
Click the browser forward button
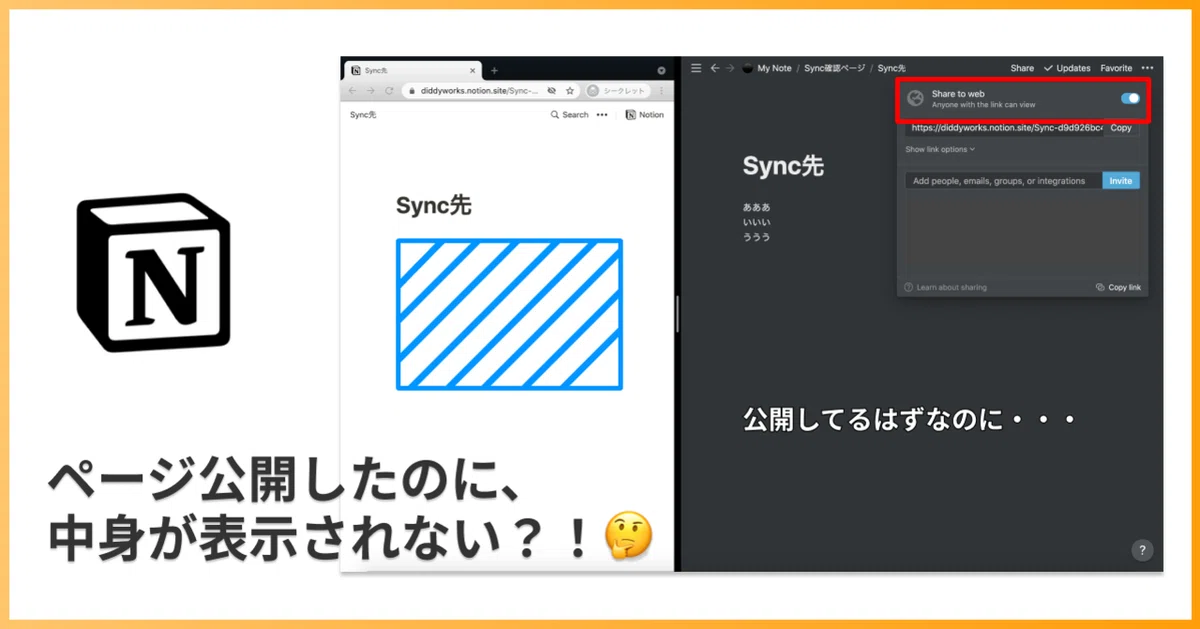(369, 90)
